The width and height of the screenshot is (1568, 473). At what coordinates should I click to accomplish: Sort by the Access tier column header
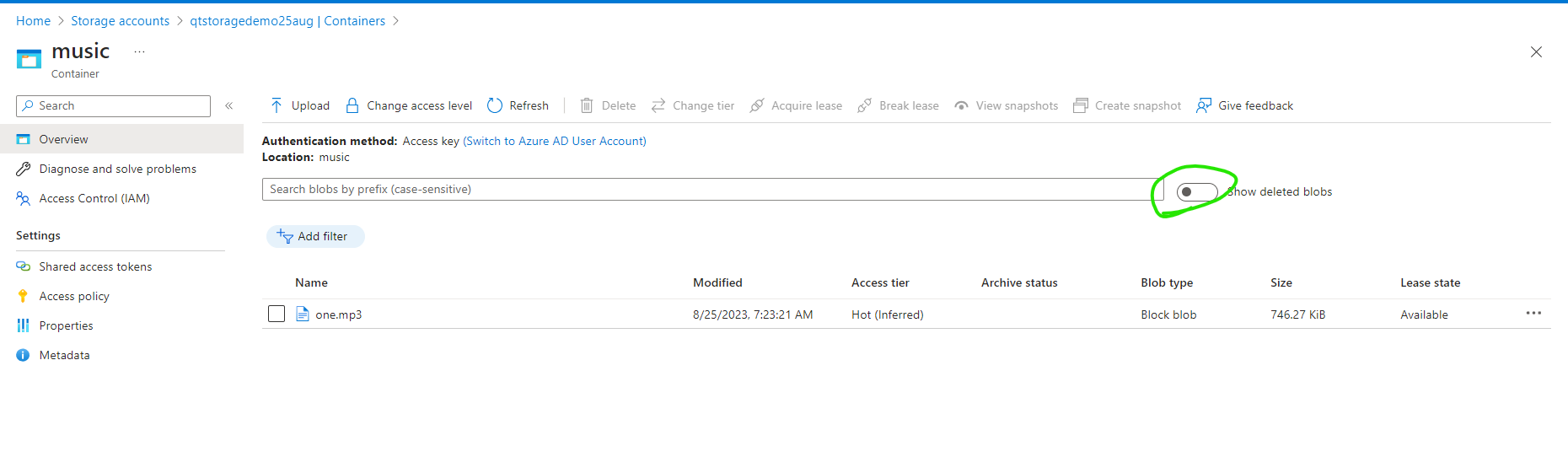point(880,282)
